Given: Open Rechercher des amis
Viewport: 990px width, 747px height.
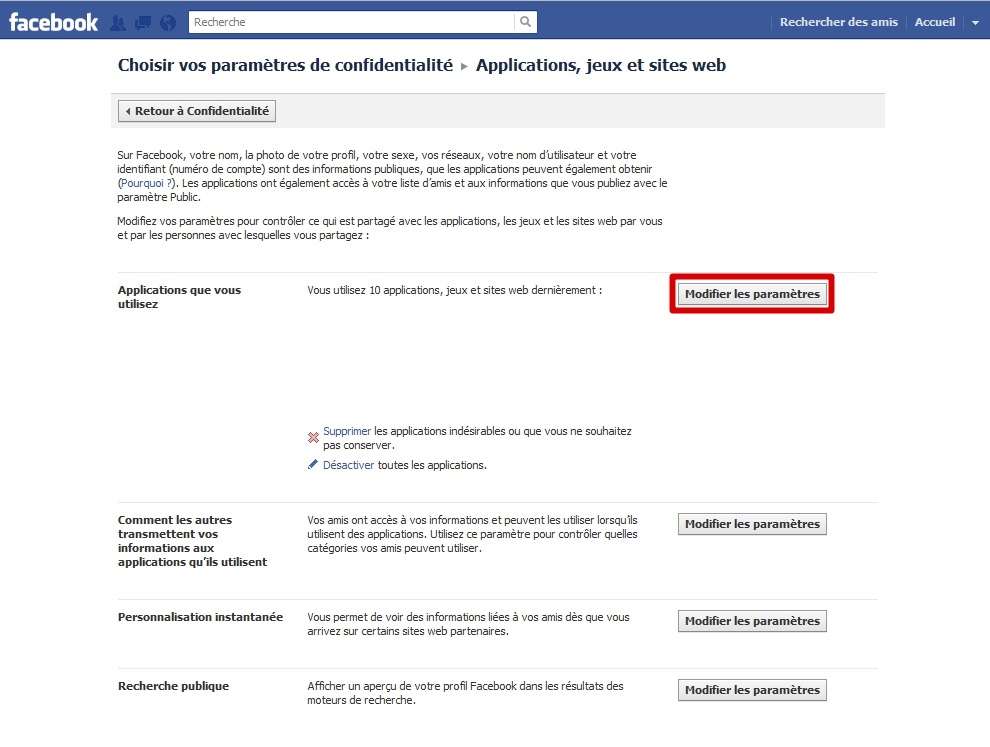Looking at the screenshot, I should [838, 22].
